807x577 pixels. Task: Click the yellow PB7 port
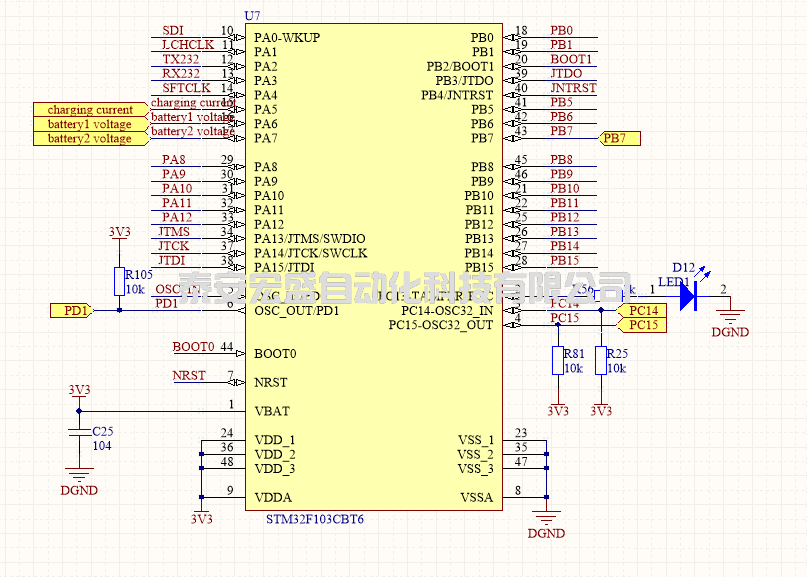[620, 138]
